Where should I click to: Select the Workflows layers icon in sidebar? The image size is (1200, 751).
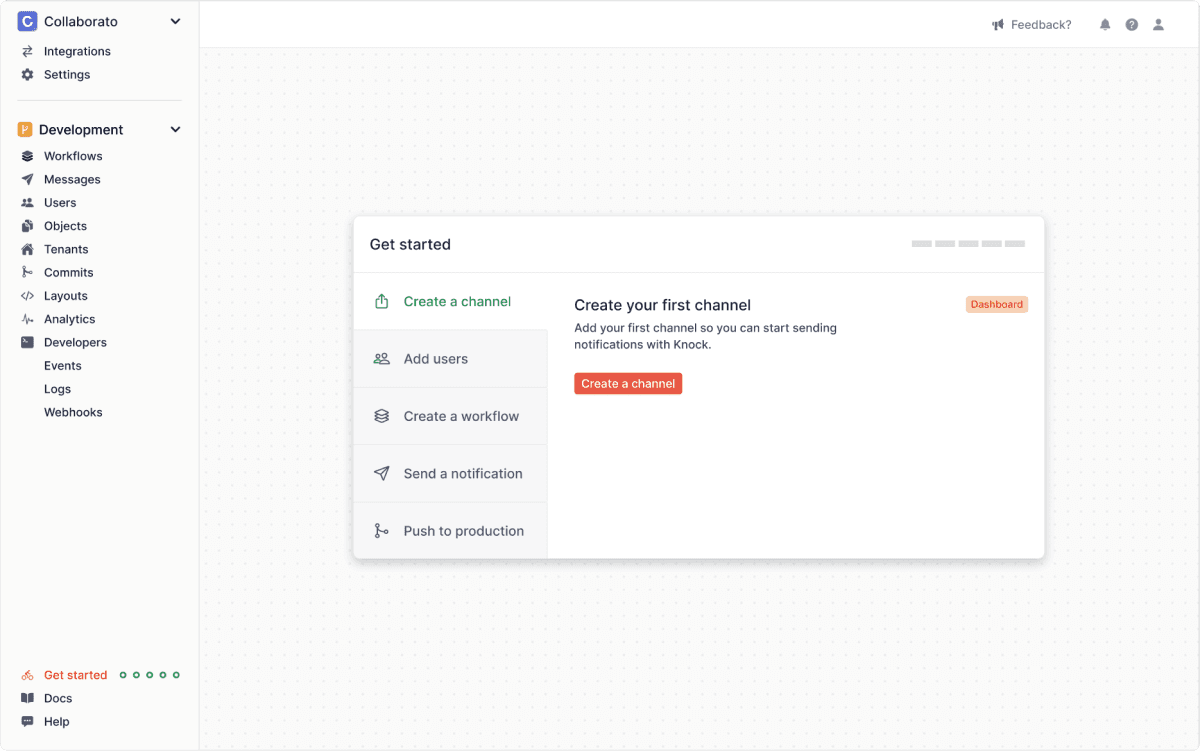tap(26, 156)
